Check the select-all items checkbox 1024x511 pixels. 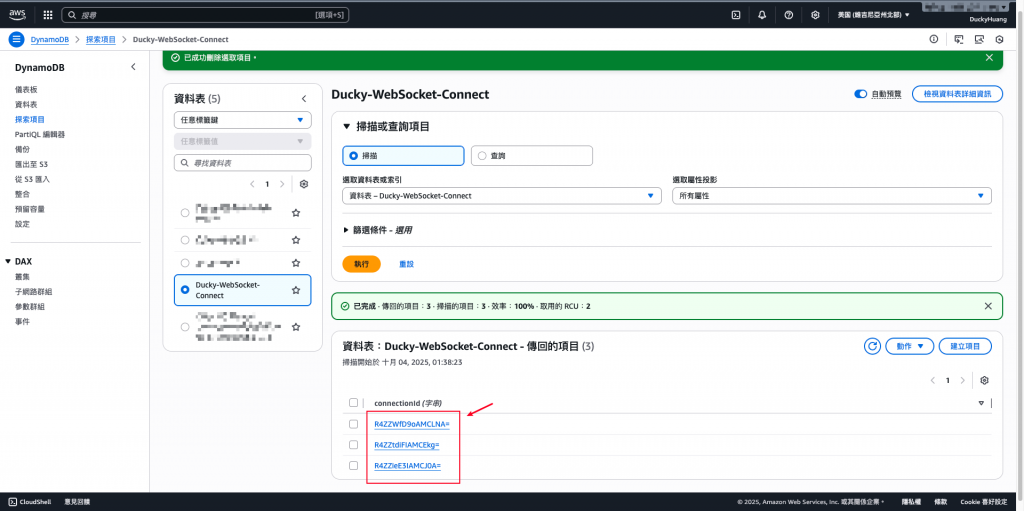pos(353,403)
